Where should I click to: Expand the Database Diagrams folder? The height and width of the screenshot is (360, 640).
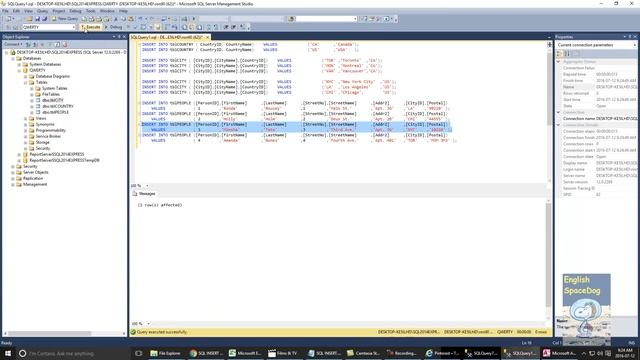[25, 76]
